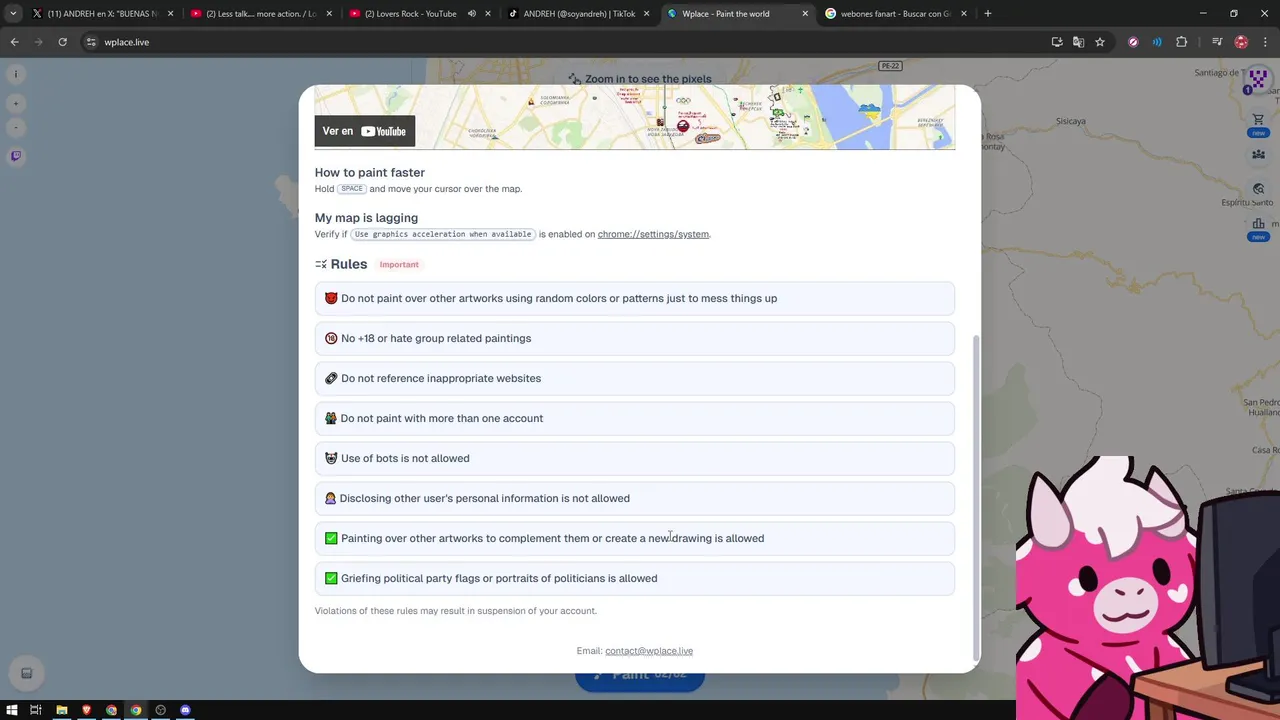Click the map icon at bottom-left corner
Image resolution: width=1280 pixels, height=720 pixels.
point(27,673)
